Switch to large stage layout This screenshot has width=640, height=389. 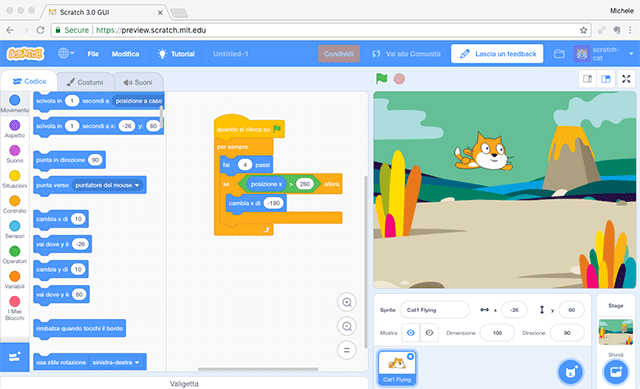click(x=606, y=79)
